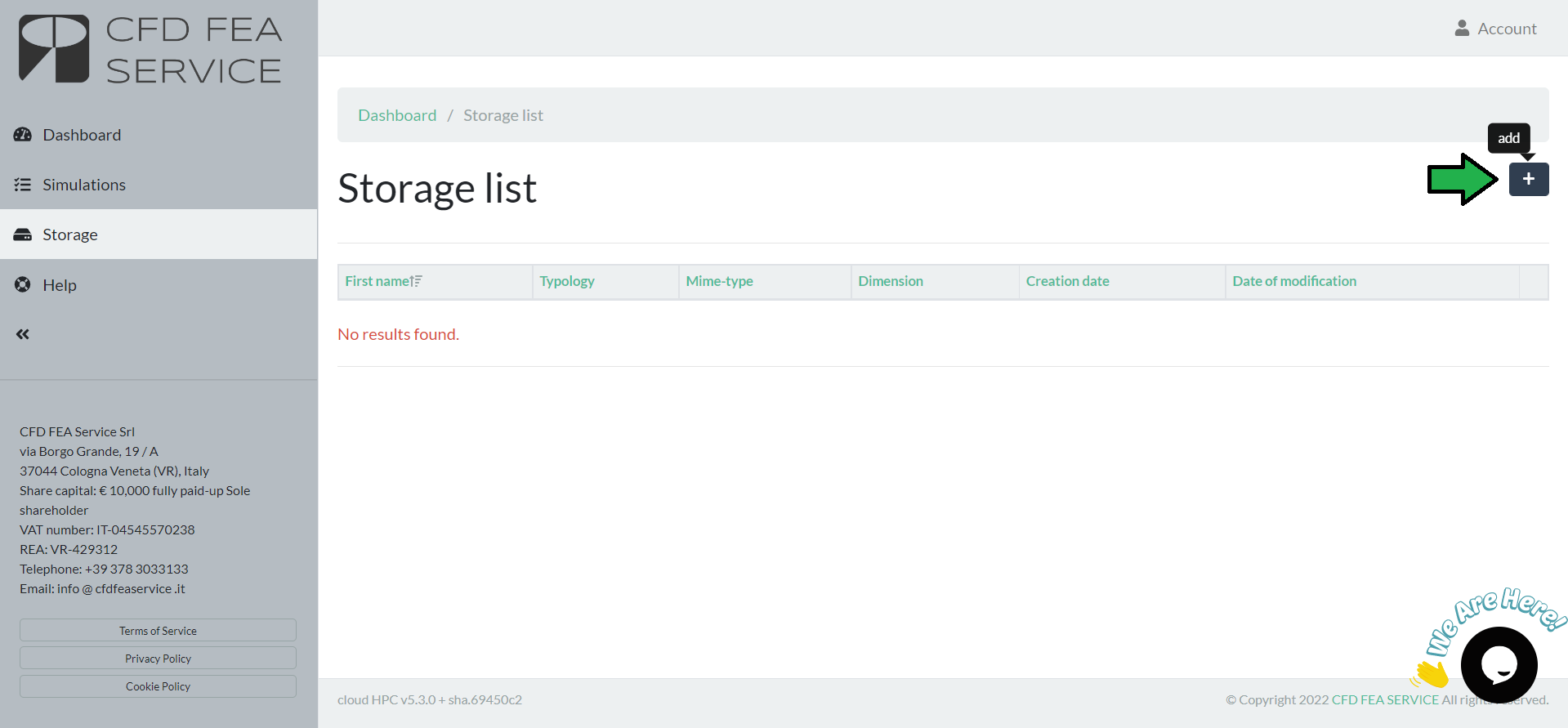The image size is (1568, 728).
Task: Click the CFD FEA Service logo
Action: pyautogui.click(x=151, y=50)
